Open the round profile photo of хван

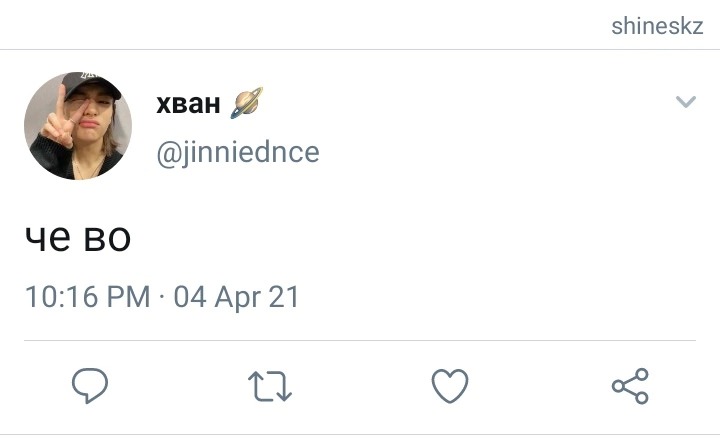(x=78, y=125)
